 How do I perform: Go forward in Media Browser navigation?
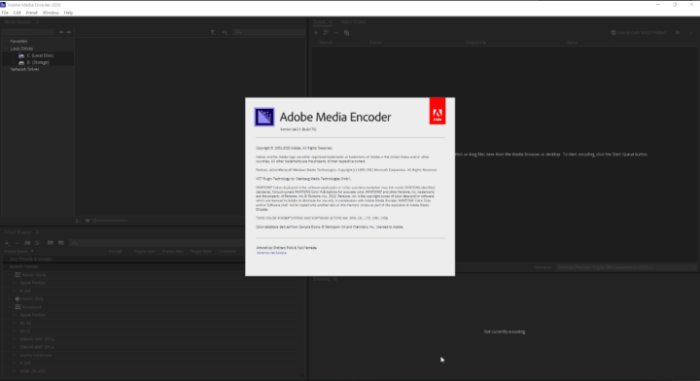point(69,32)
